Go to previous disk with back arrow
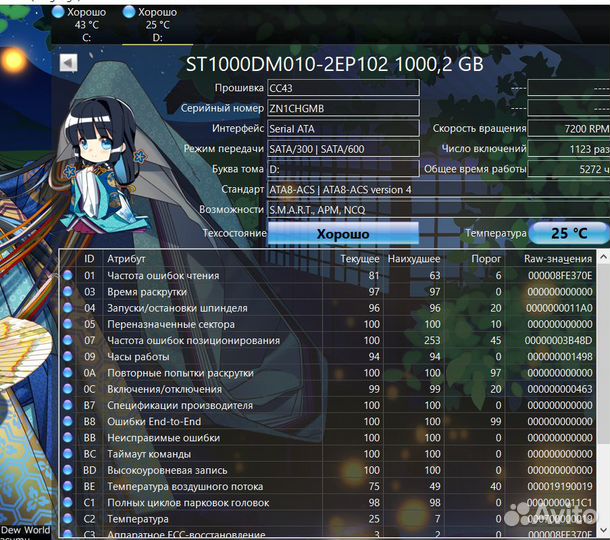 (x=68, y=63)
